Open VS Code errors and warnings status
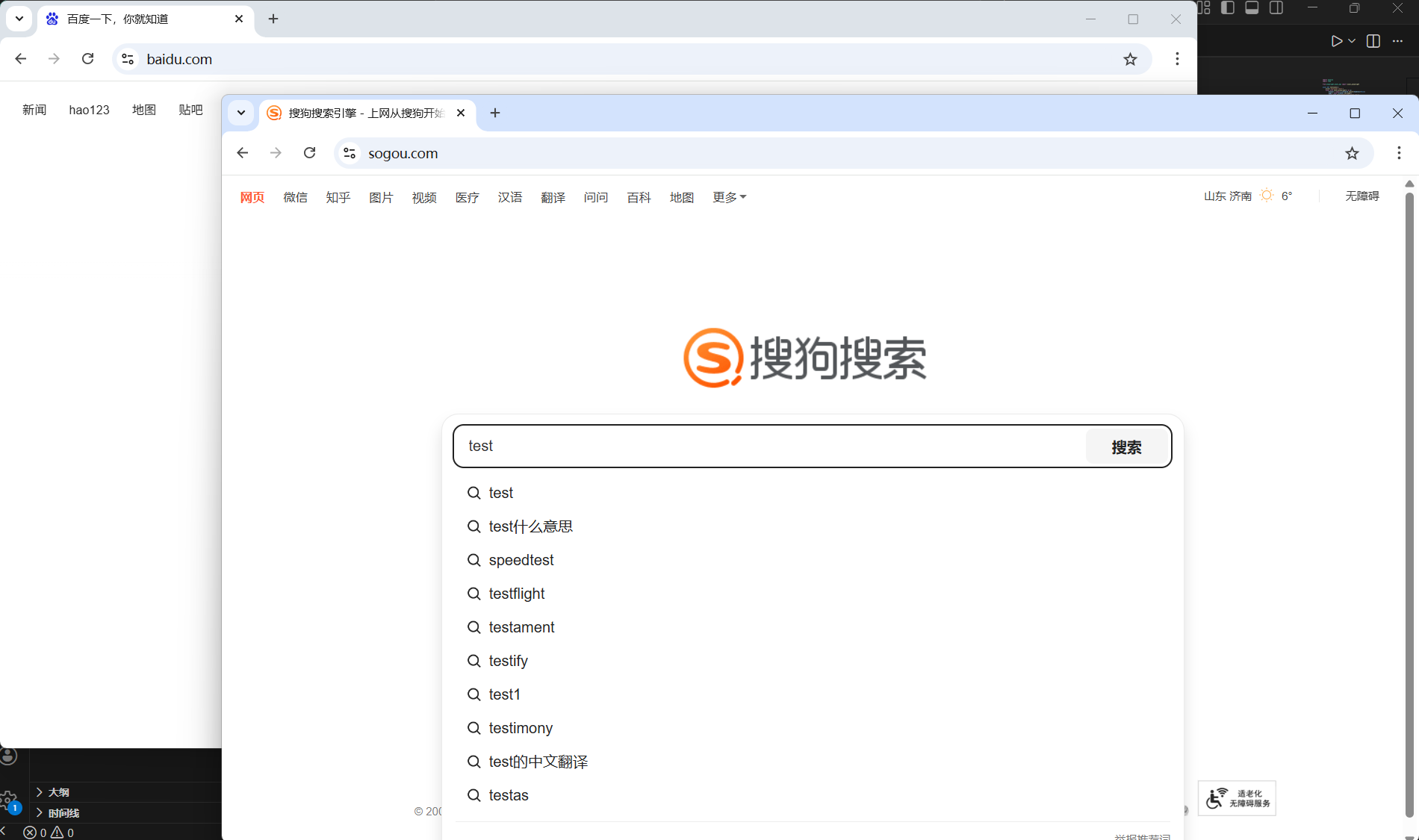 coord(49,833)
